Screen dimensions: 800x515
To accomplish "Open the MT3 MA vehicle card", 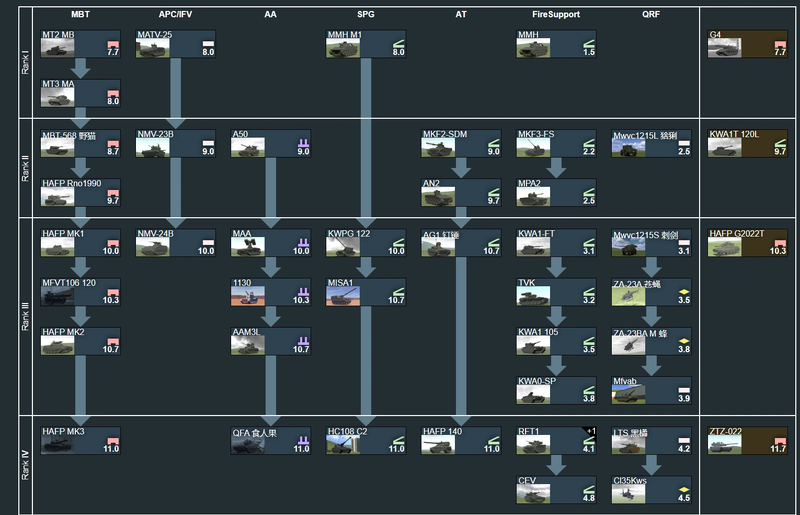I will pyautogui.click(x=81, y=93).
